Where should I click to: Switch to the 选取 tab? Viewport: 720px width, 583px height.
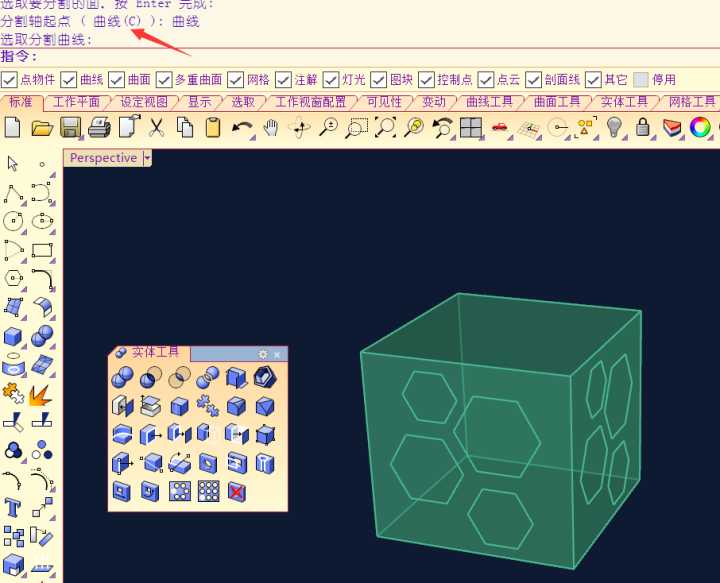(x=243, y=102)
